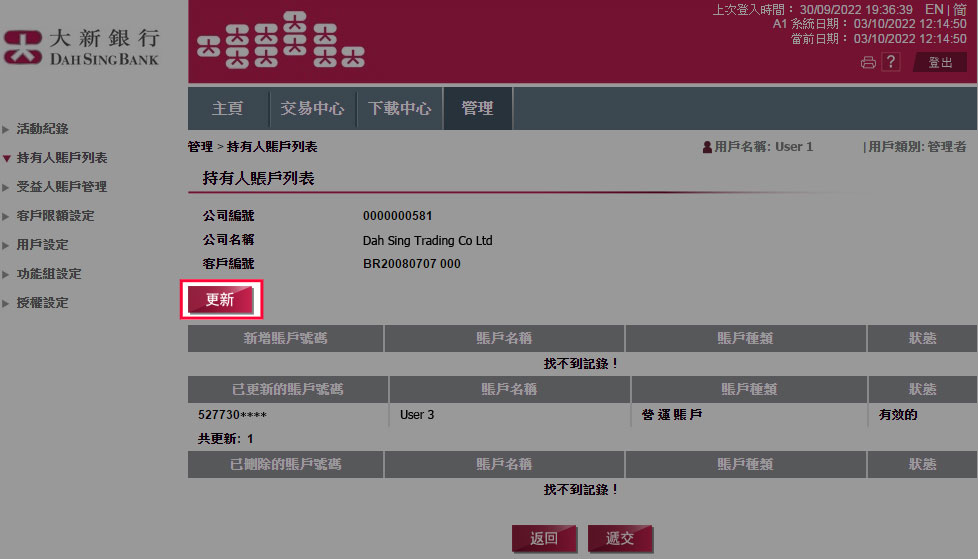The height and width of the screenshot is (559, 978).
Task: Open 受益人賬戶管理 in the sidebar
Action: 62,187
